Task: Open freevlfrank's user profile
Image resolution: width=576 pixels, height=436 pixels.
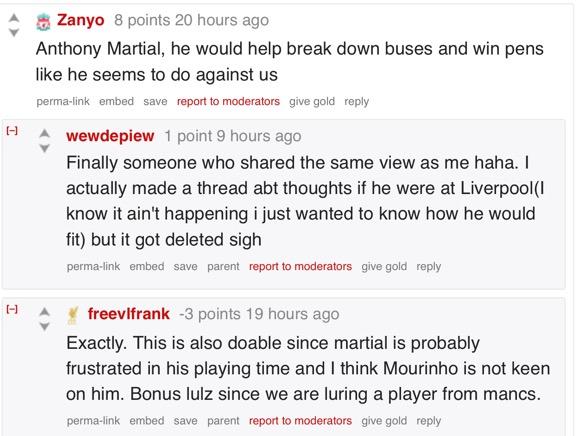Action: coord(129,314)
